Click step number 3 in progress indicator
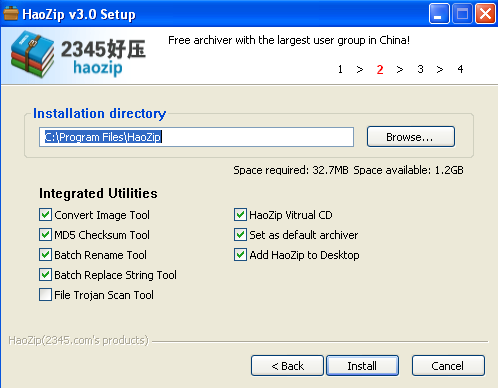The image size is (498, 388). (x=420, y=69)
